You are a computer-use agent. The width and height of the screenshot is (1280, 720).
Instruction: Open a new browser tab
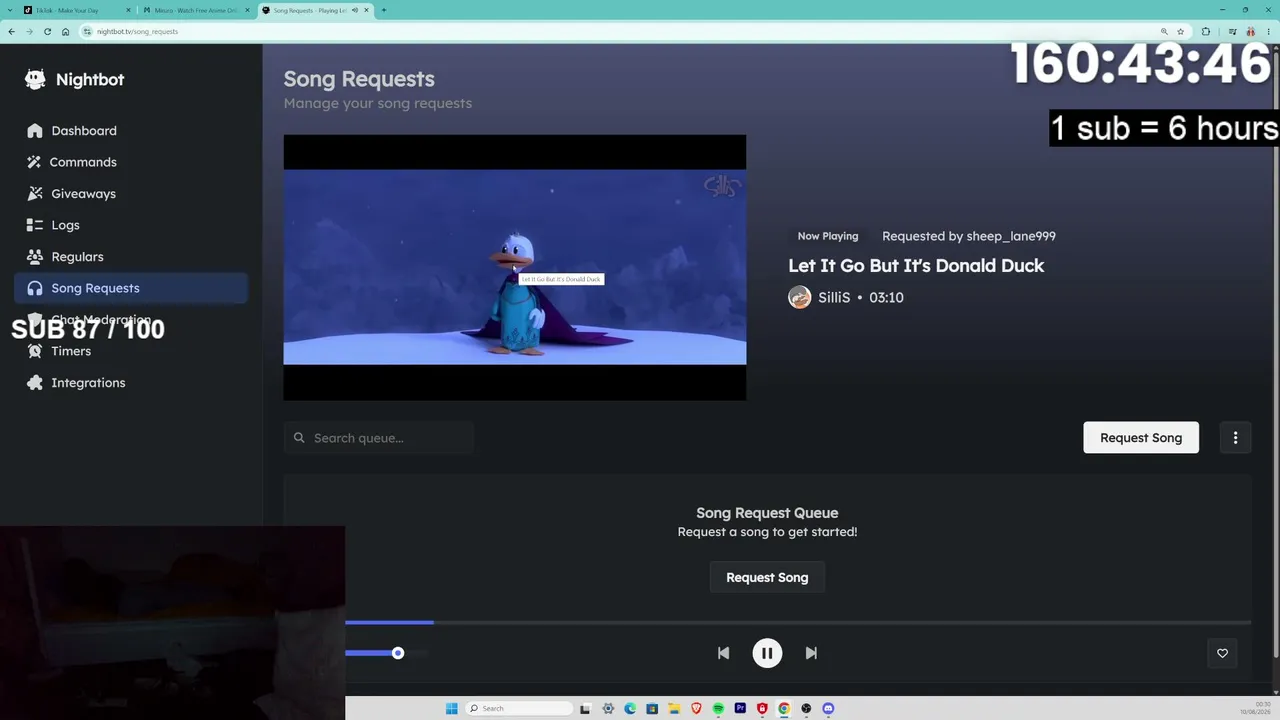point(383,10)
